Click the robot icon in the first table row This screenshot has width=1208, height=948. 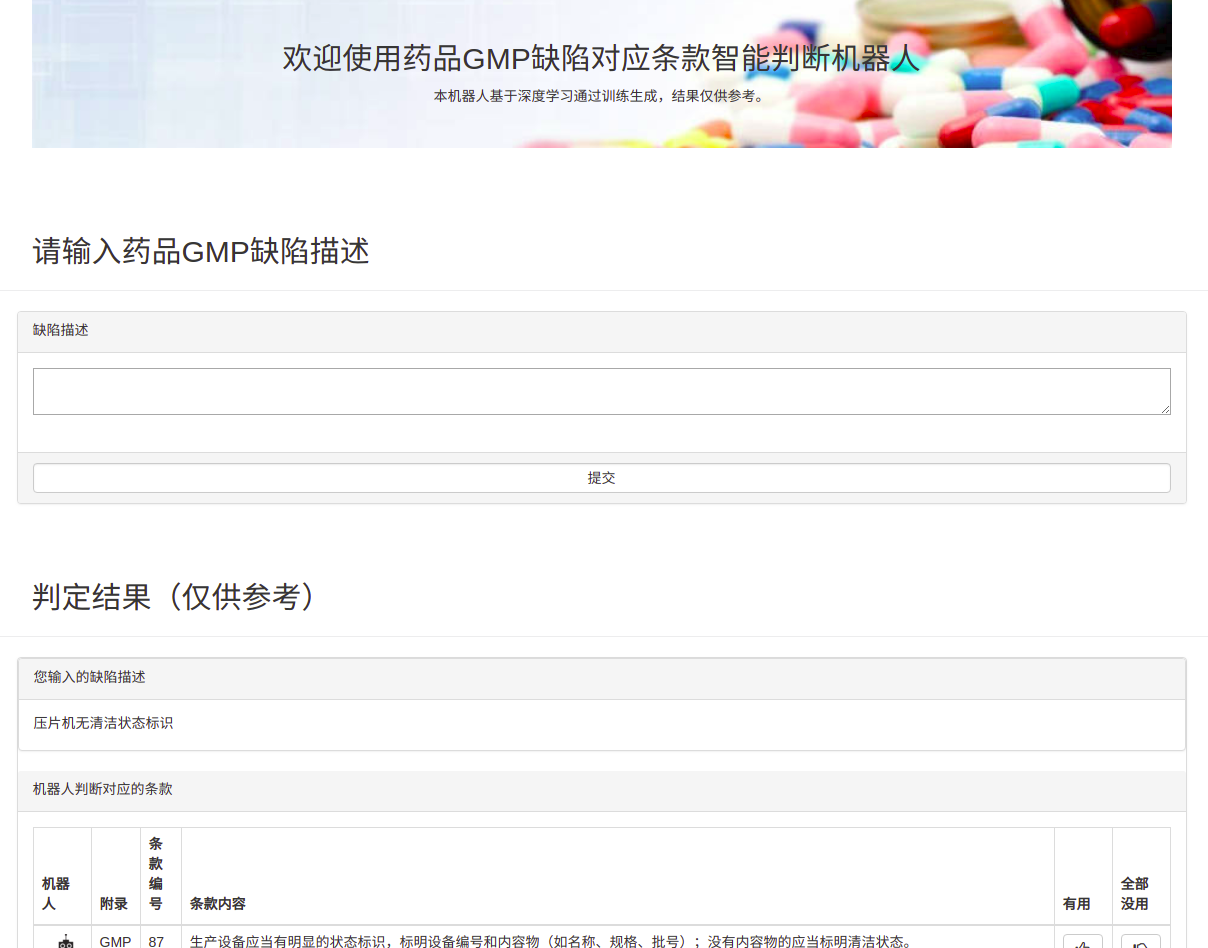coord(66,941)
